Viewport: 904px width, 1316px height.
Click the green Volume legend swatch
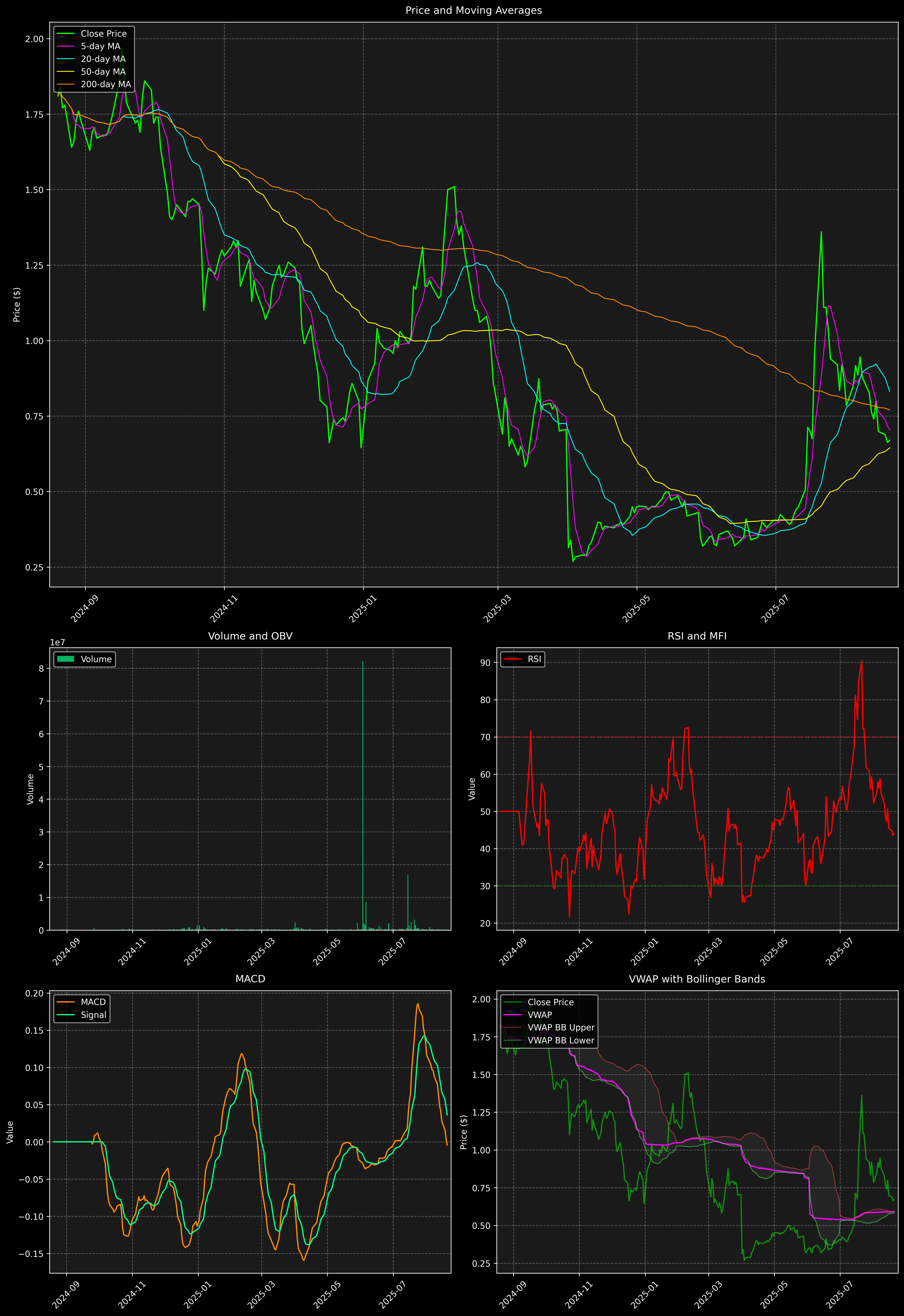[x=66, y=659]
